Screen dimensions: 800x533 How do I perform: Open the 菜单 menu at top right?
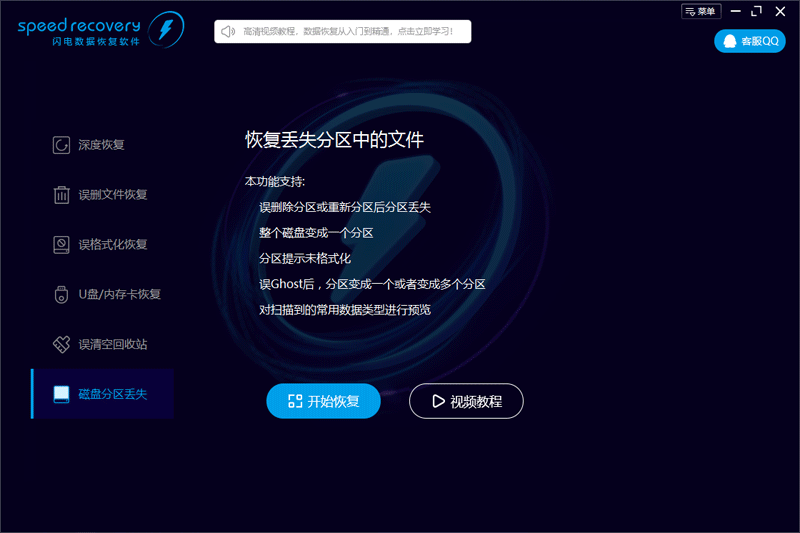[x=701, y=11]
